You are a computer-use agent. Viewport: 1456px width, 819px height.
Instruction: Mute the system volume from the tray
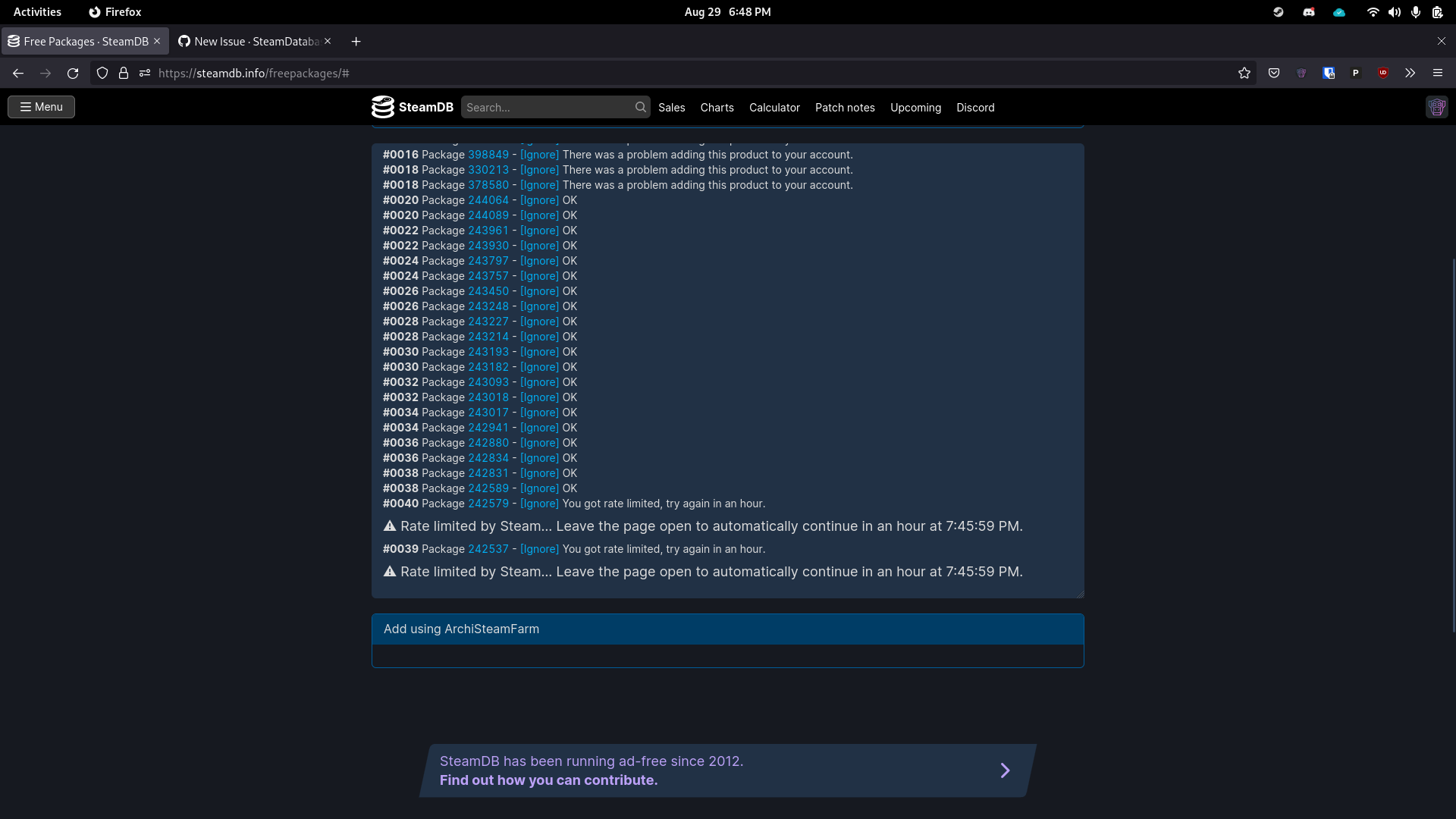click(1395, 12)
